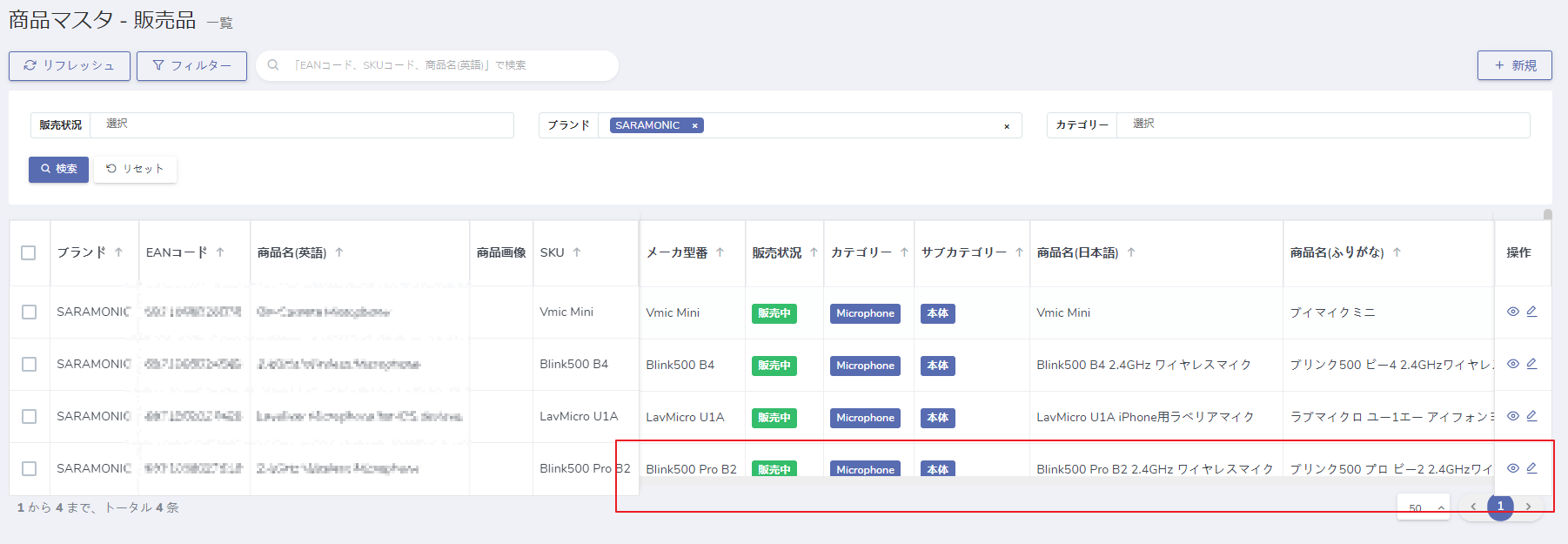This screenshot has height=544, width=1568.
Task: Click the magnifier icon in search box
Action: click(273, 65)
